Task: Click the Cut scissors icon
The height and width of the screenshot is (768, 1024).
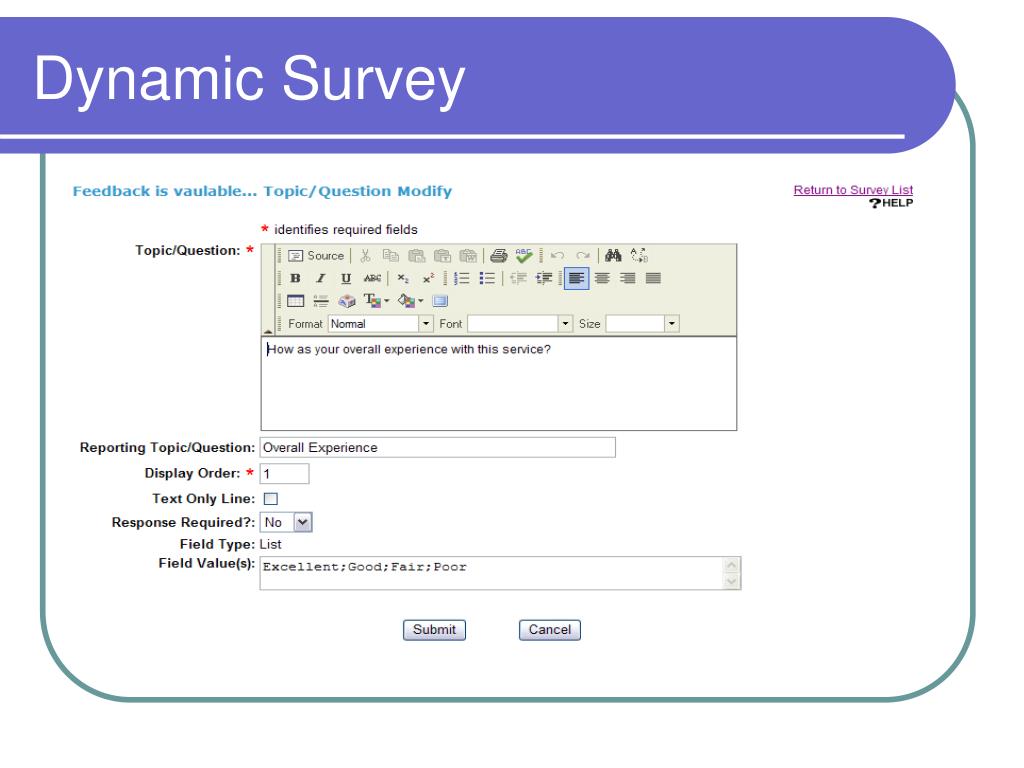Action: tap(365, 255)
